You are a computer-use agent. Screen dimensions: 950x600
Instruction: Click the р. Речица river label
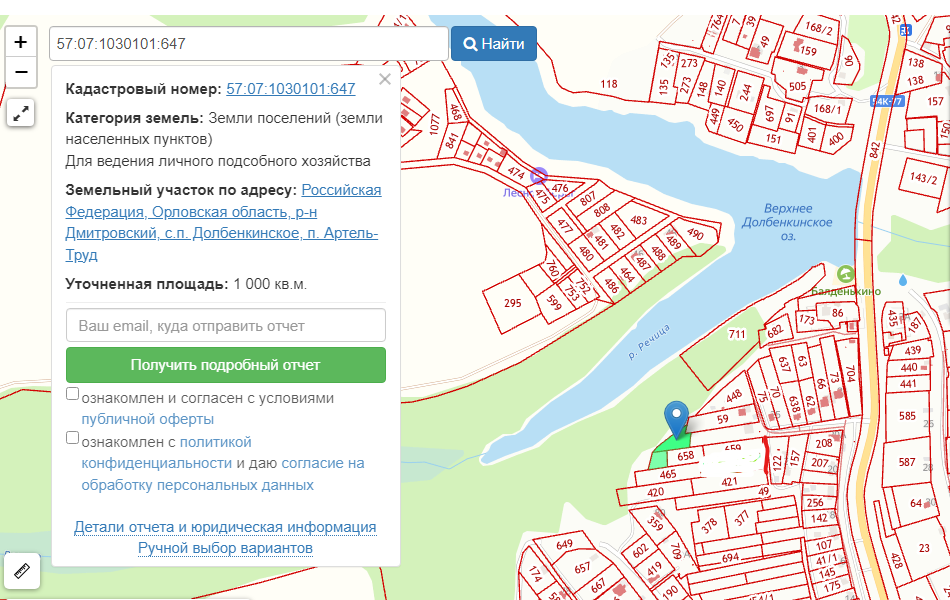point(649,342)
